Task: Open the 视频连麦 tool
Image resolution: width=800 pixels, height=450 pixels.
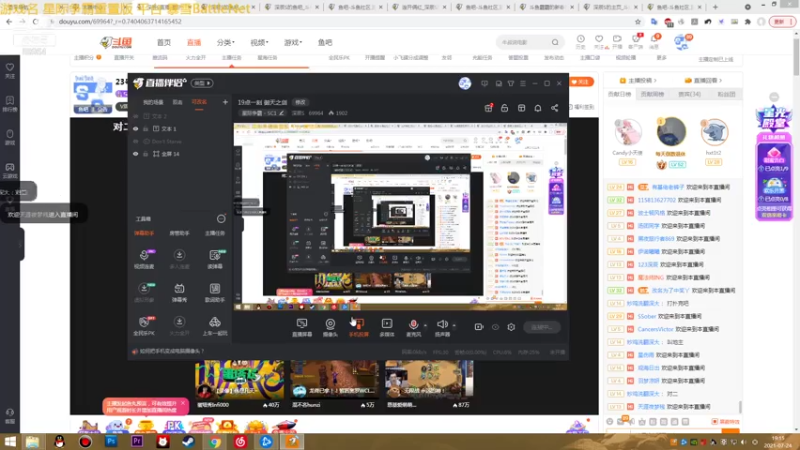Action: (x=144, y=259)
